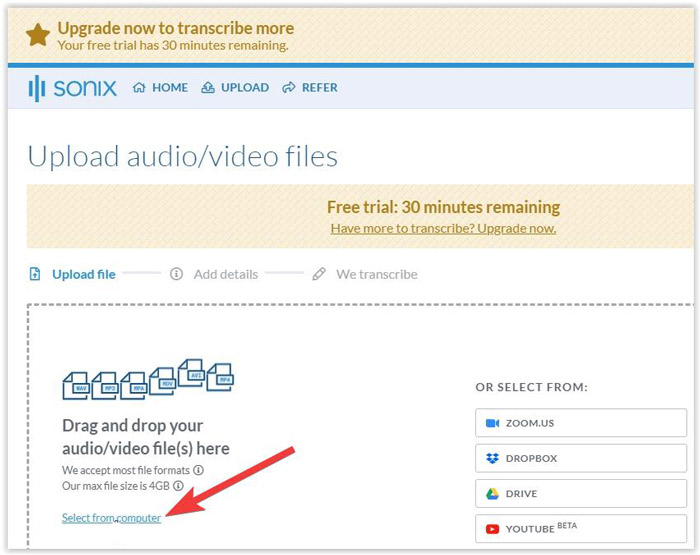This screenshot has width=700, height=555.
Task: Click the MOV file type icon
Action: coord(162,381)
